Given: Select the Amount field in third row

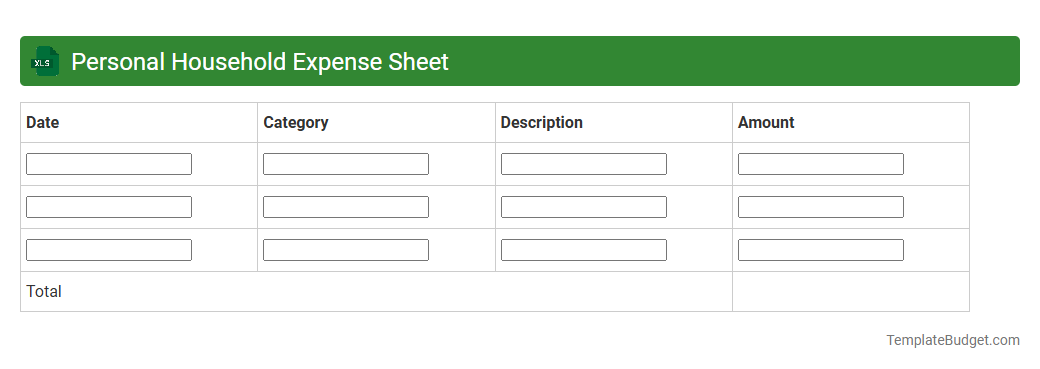Looking at the screenshot, I should (x=820, y=250).
